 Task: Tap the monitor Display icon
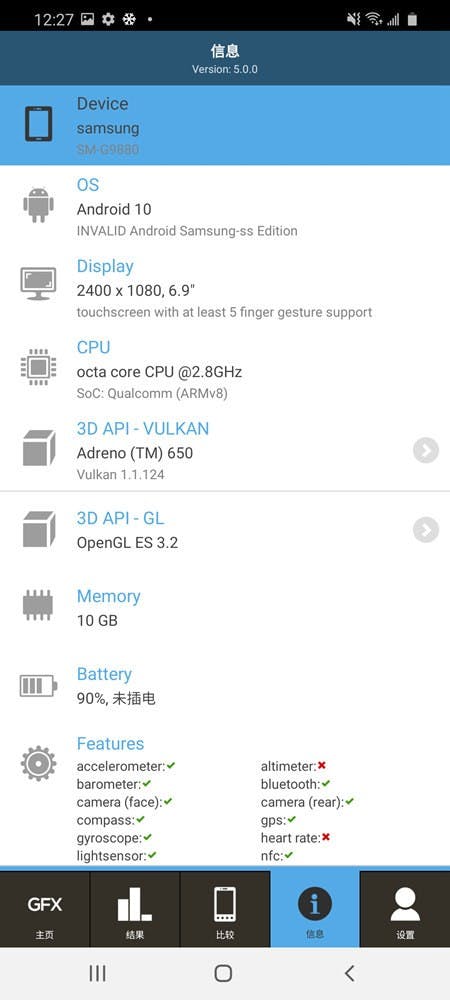[x=38, y=284]
